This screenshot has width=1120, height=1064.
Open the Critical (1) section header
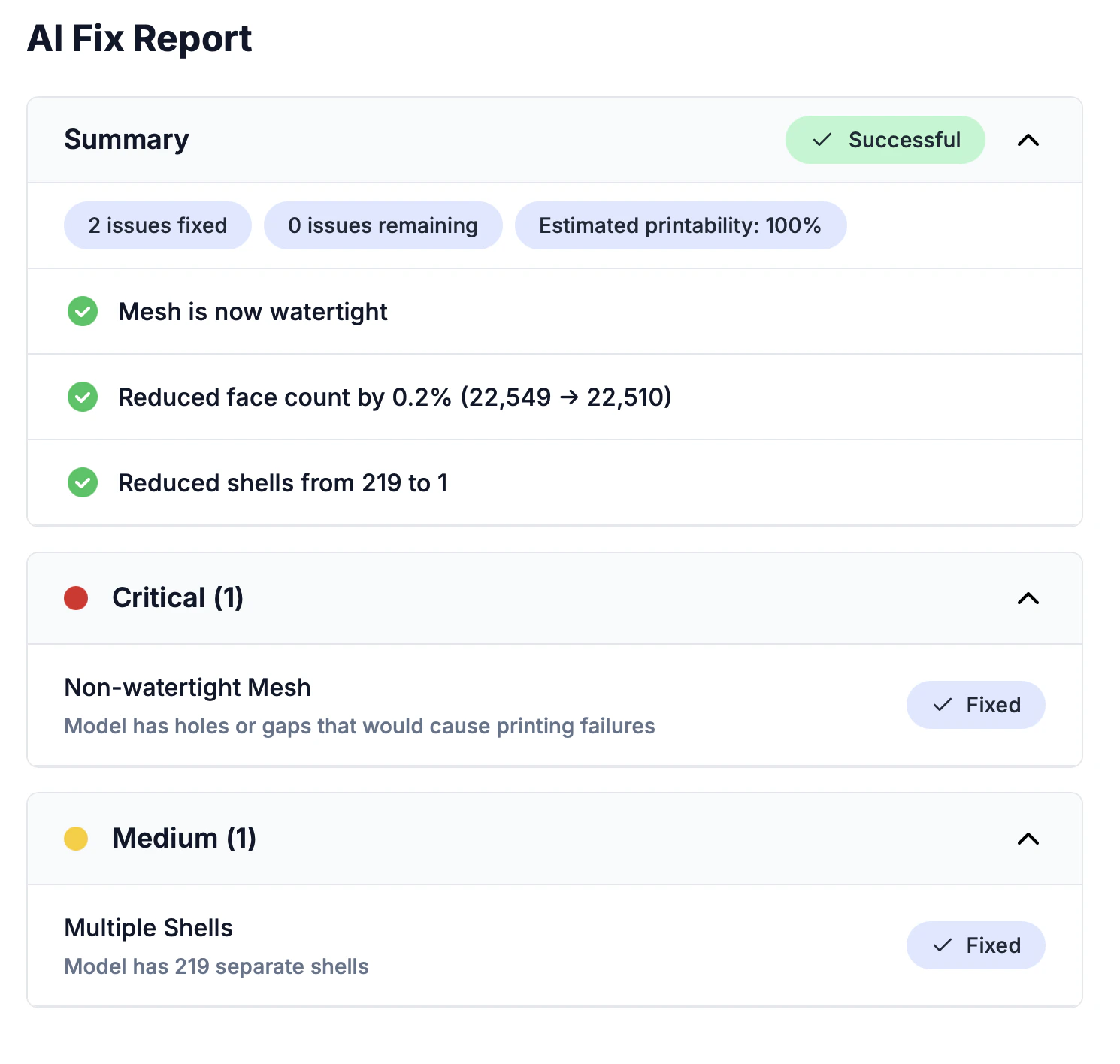coord(177,598)
